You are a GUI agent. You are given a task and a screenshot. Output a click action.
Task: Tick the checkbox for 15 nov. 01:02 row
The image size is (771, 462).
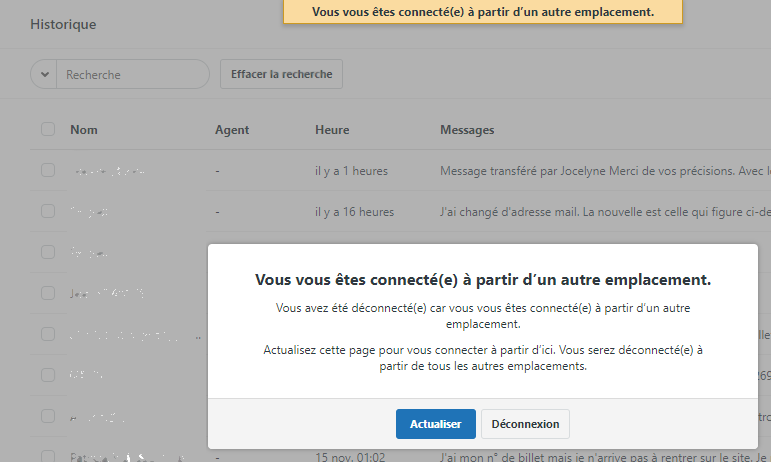pyautogui.click(x=48, y=457)
